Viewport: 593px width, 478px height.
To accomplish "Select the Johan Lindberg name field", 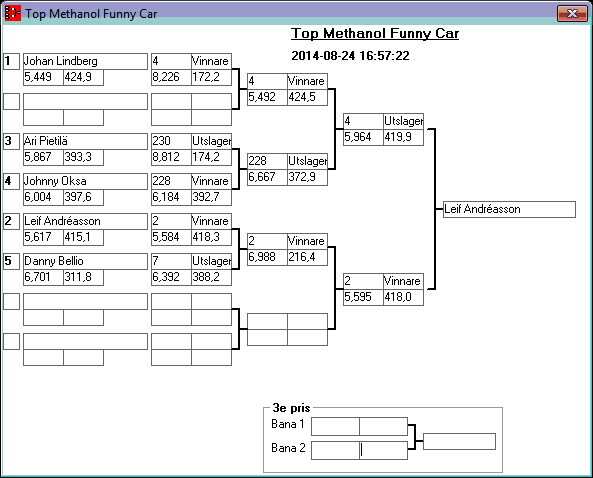I will (x=85, y=61).
